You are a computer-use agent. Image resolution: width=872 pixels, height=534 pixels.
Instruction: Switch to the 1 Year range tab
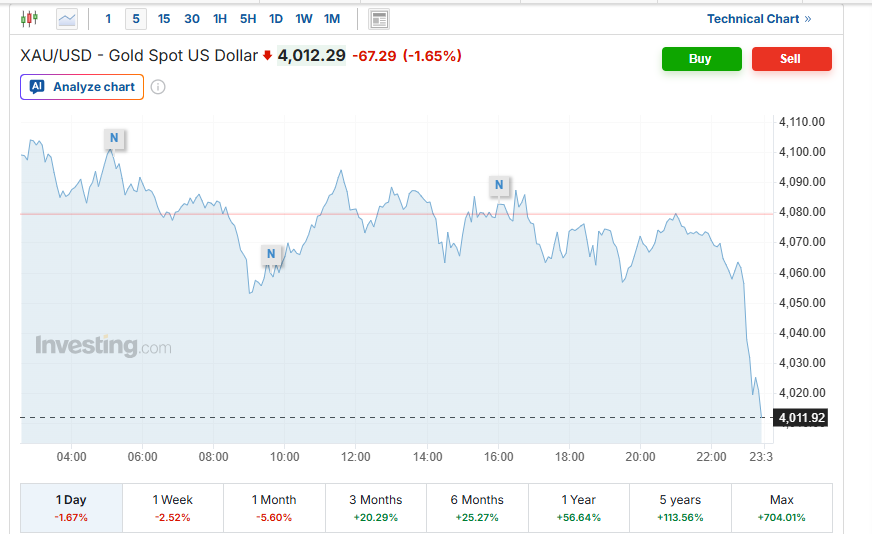point(579,507)
